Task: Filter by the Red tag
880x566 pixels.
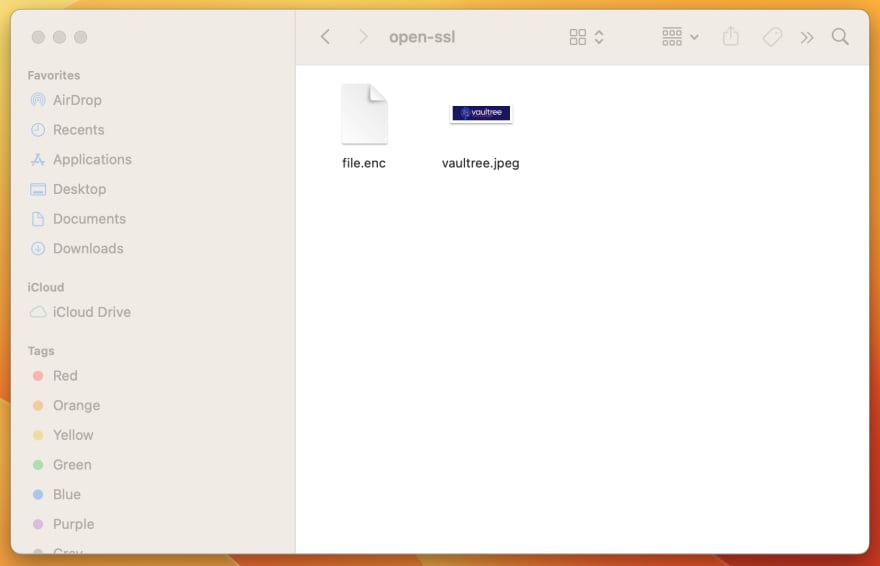Action: pos(65,376)
